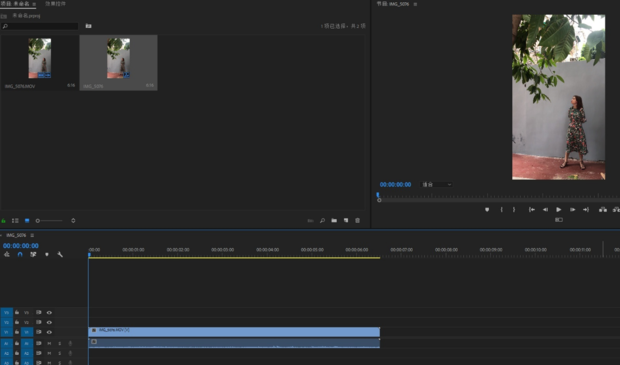Toggle Linked Selection in timeline
This screenshot has width=620, height=365.
pyautogui.click(x=33, y=255)
